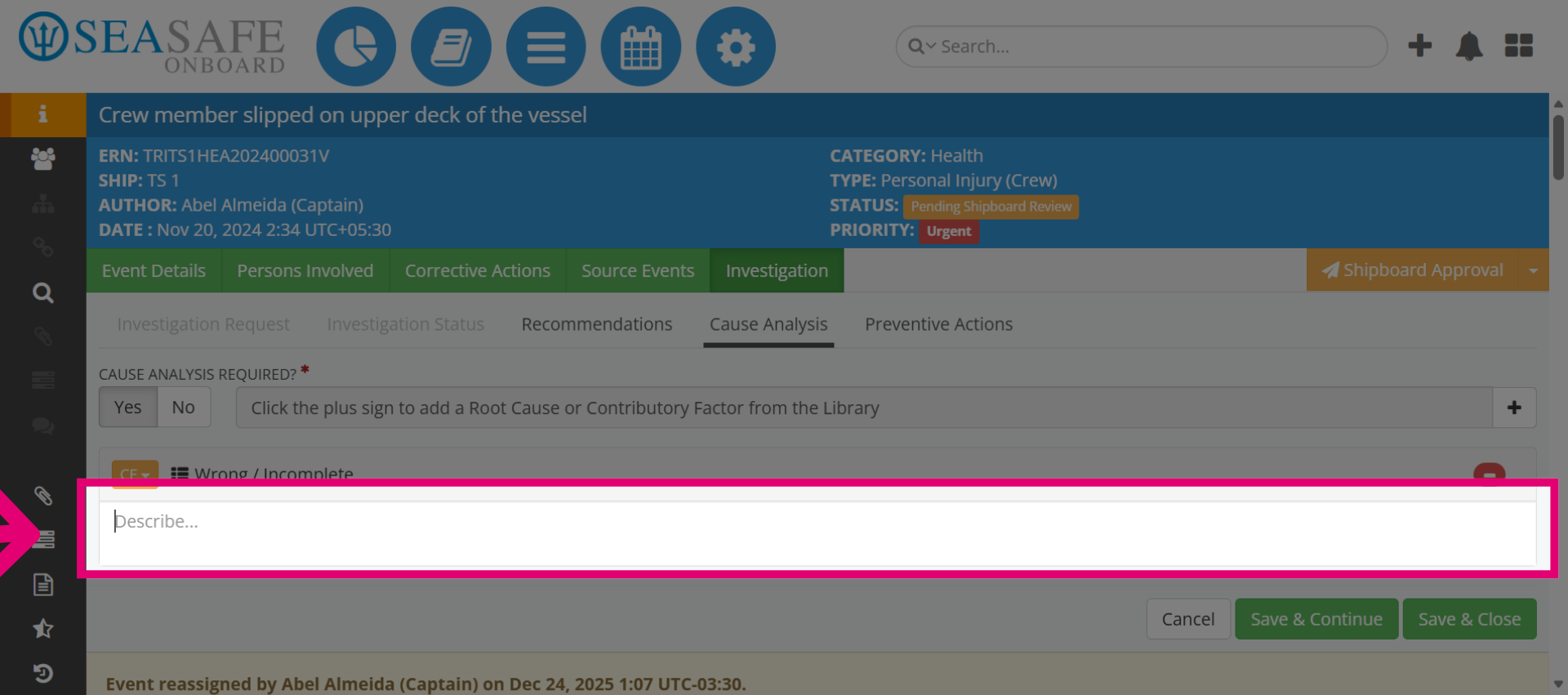This screenshot has height=695, width=1568.
Task: Click the Shipboard Approval button
Action: pos(1412,270)
